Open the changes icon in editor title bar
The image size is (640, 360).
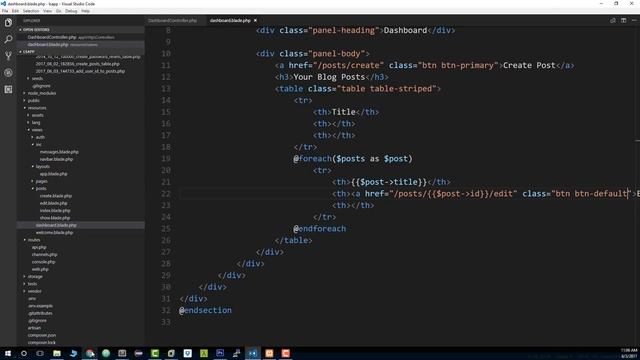pyautogui.click(x=613, y=20)
